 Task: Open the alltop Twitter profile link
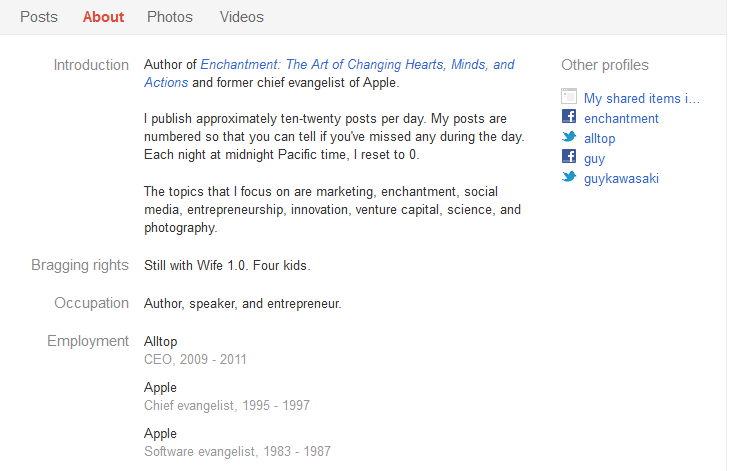(x=601, y=138)
